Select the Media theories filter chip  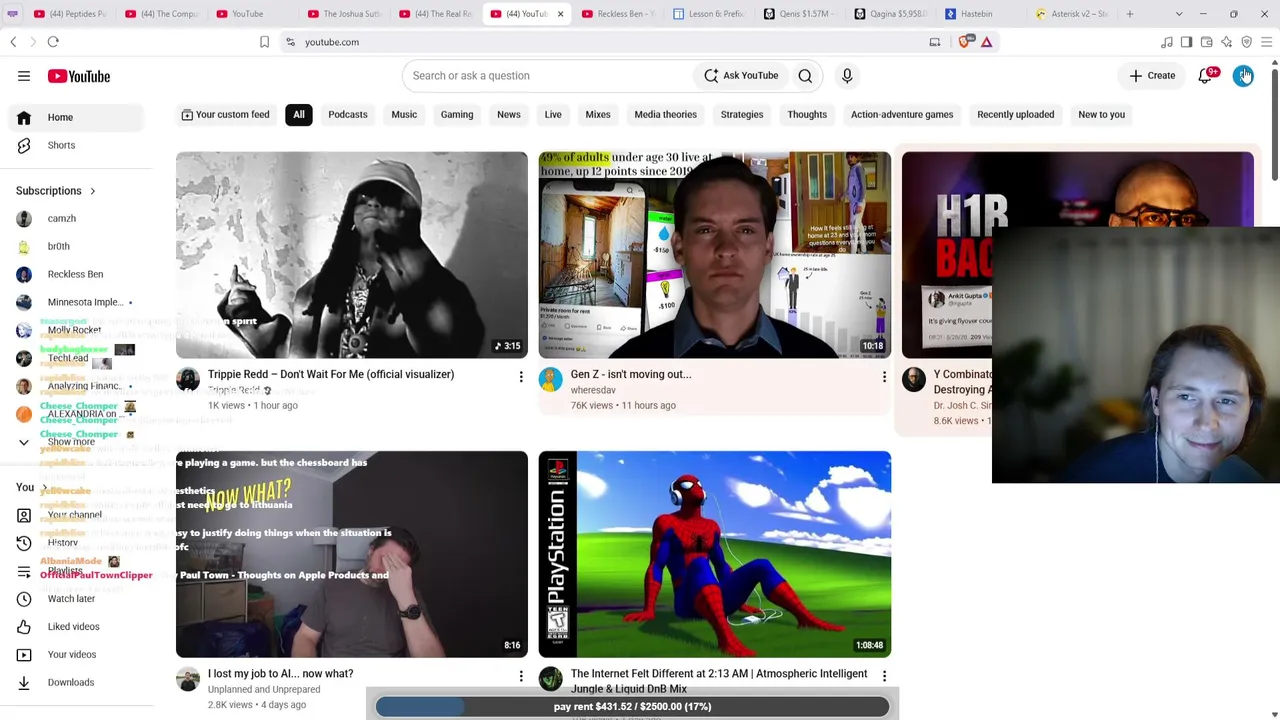point(665,114)
